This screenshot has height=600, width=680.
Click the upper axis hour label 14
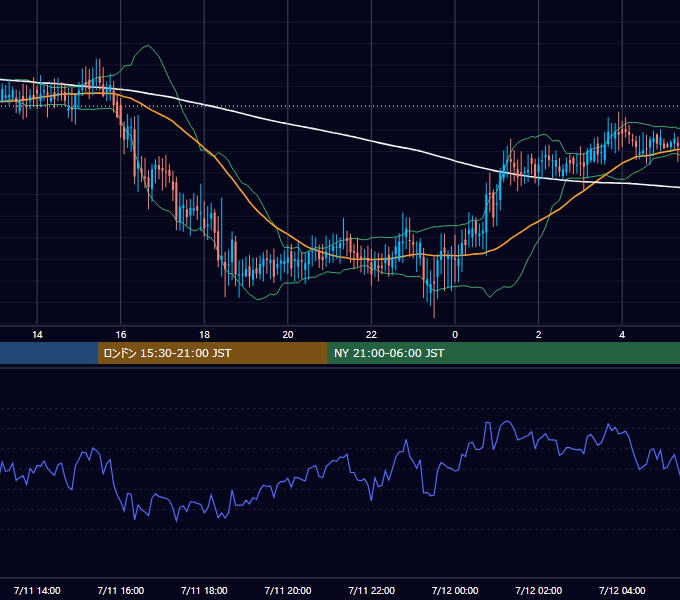pos(37,335)
